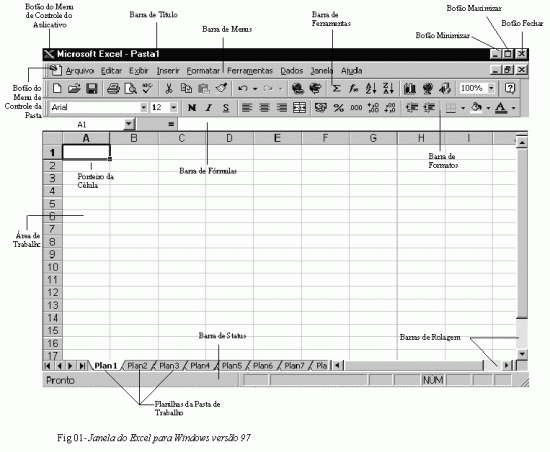Click the horizontal scrollbar right arrow
550x452 pixels.
506,366
